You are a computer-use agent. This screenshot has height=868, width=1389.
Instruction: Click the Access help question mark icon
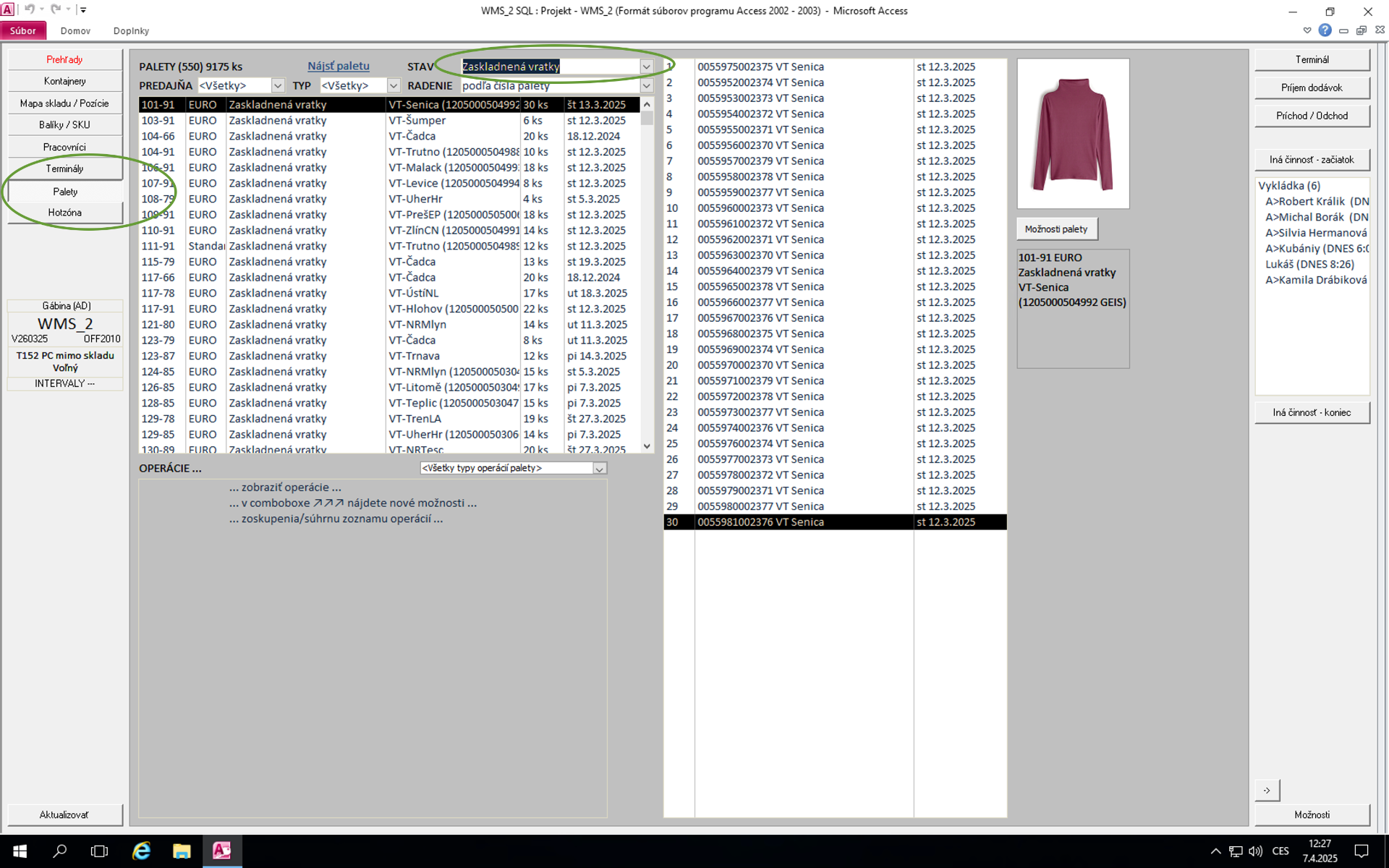click(x=1325, y=30)
